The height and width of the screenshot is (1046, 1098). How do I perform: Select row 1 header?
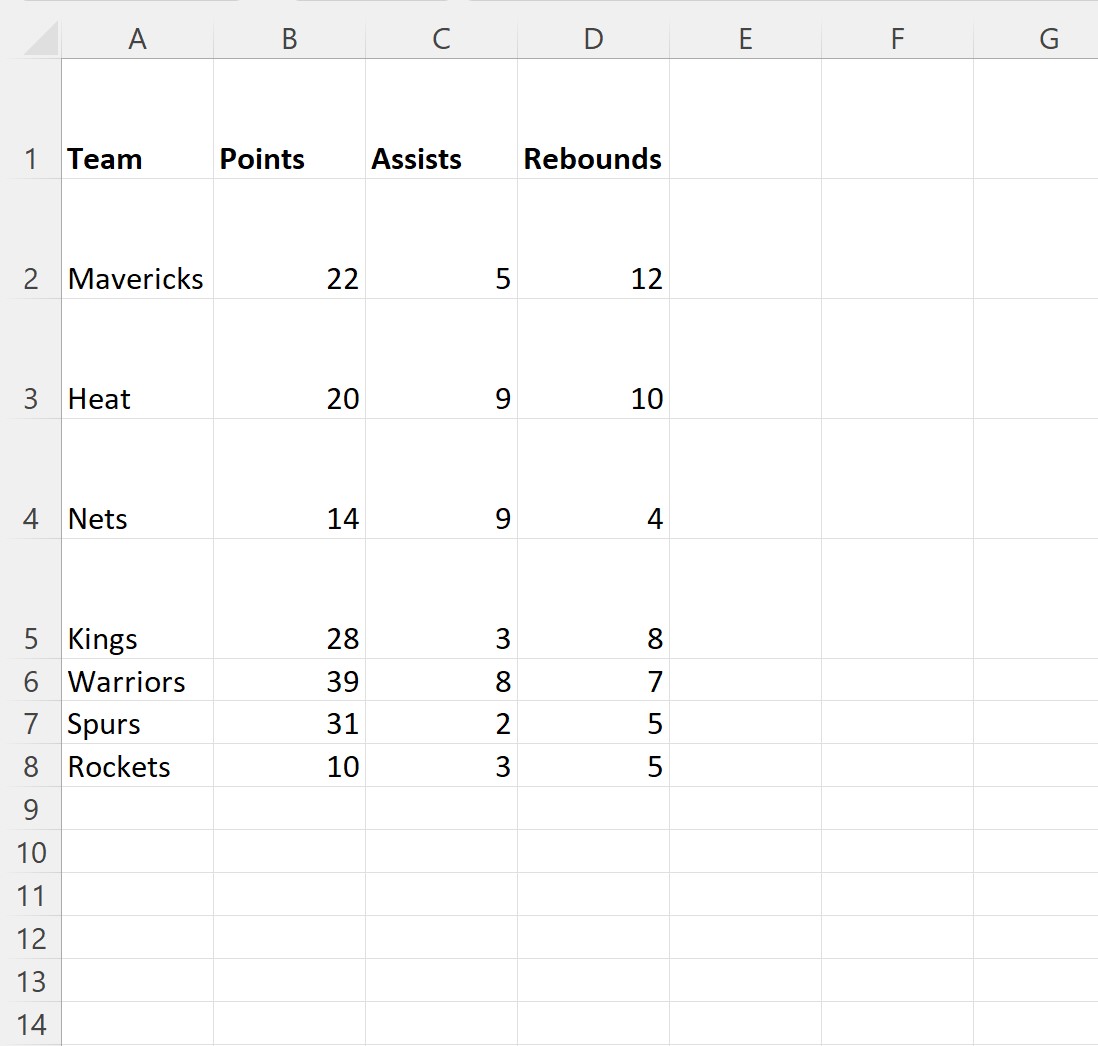31,119
